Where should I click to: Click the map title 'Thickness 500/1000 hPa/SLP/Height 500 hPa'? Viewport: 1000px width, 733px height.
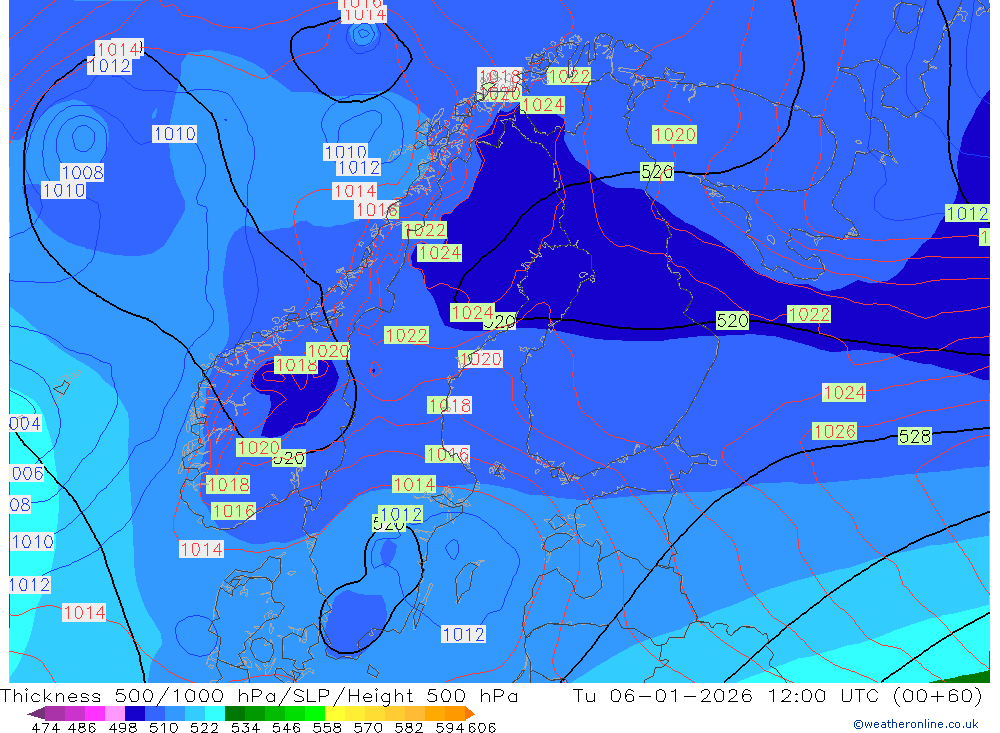click(x=259, y=695)
